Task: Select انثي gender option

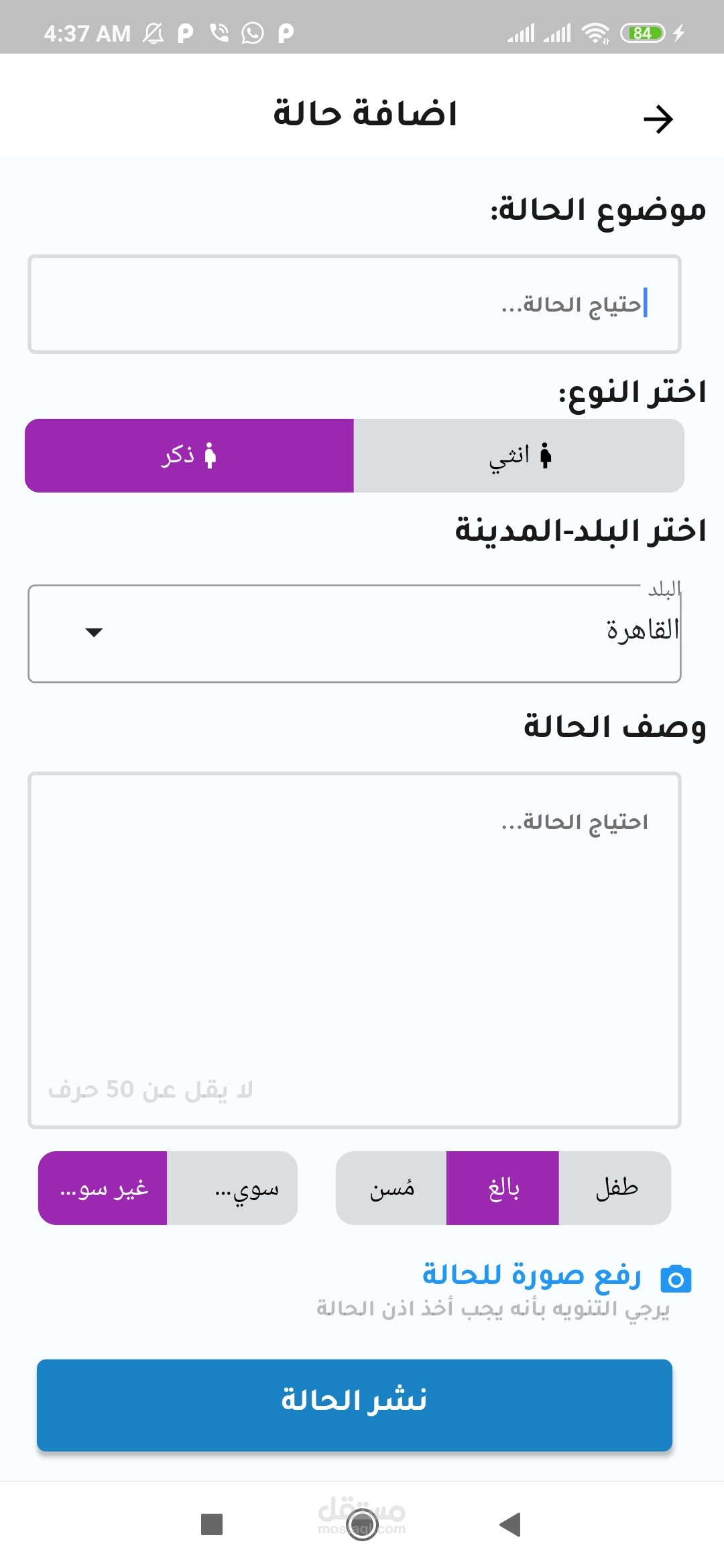Action: tap(519, 456)
